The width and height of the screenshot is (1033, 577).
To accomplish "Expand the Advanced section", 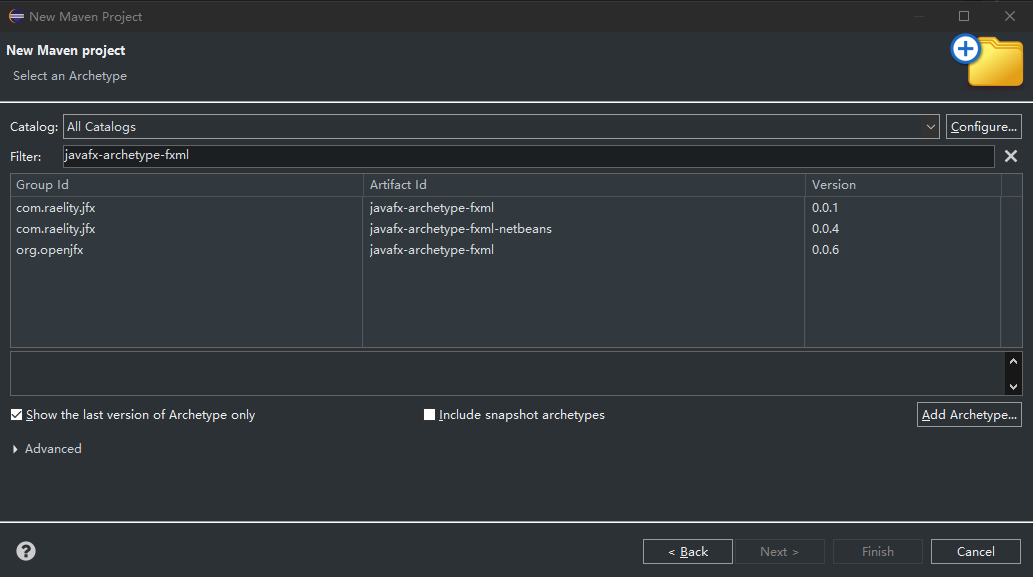I will click(x=46, y=448).
